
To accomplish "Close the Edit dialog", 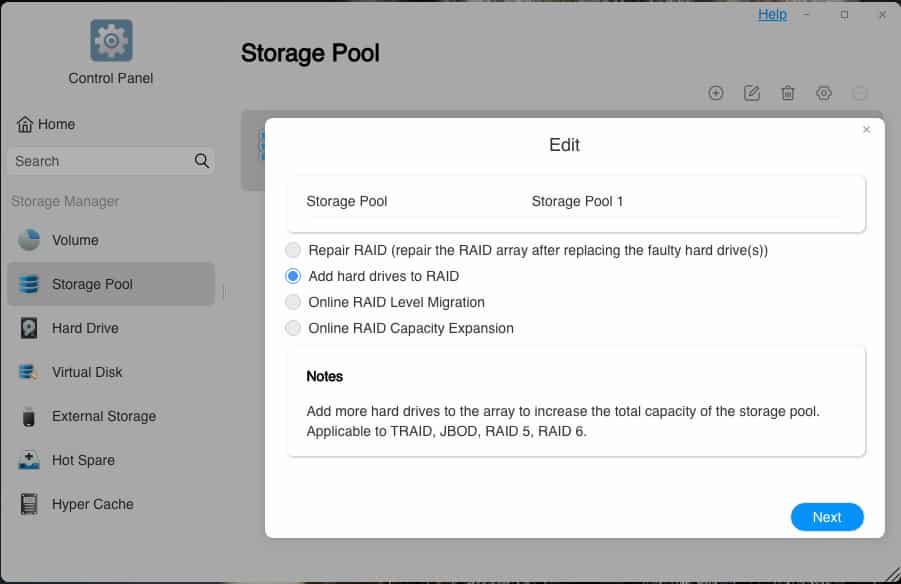I will (x=866, y=130).
